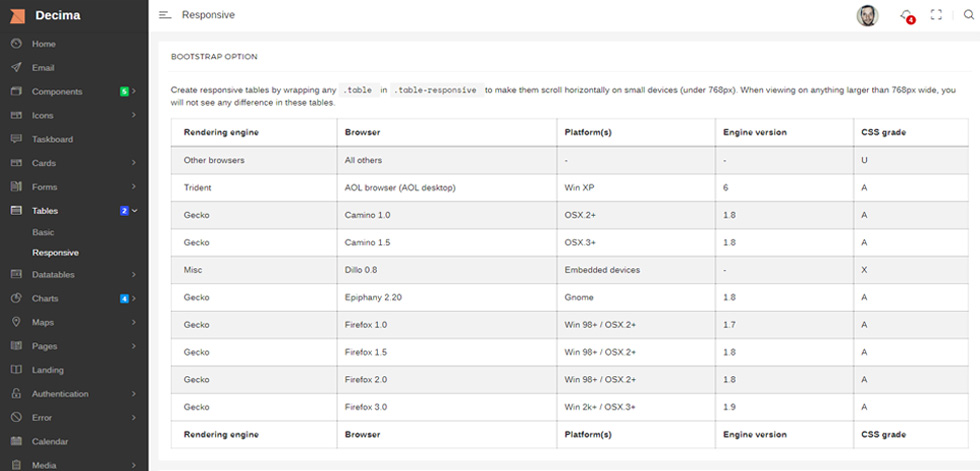The height and width of the screenshot is (471, 980).
Task: Expand the Forms menu chevron
Action: (x=134, y=186)
